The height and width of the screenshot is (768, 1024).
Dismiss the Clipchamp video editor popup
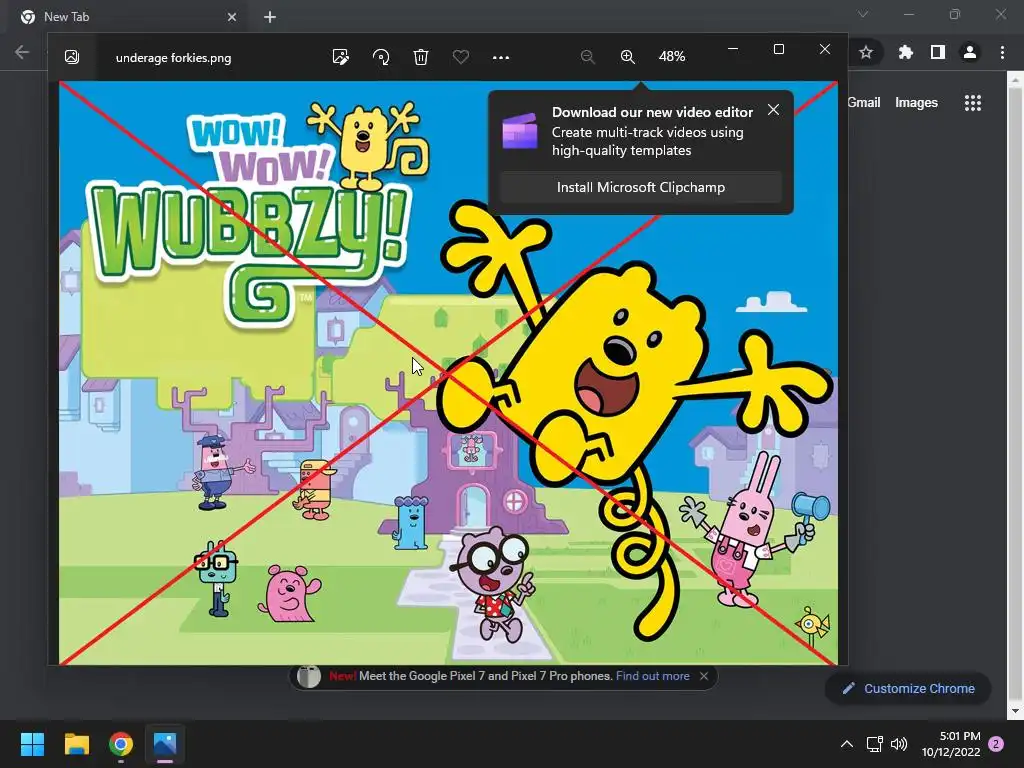click(773, 110)
